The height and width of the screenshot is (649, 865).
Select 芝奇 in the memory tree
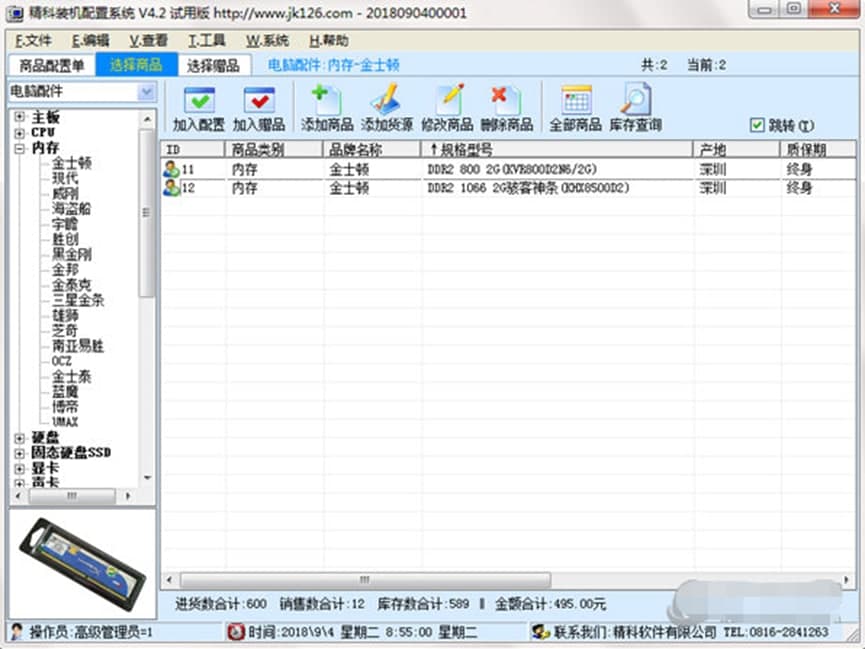65,331
